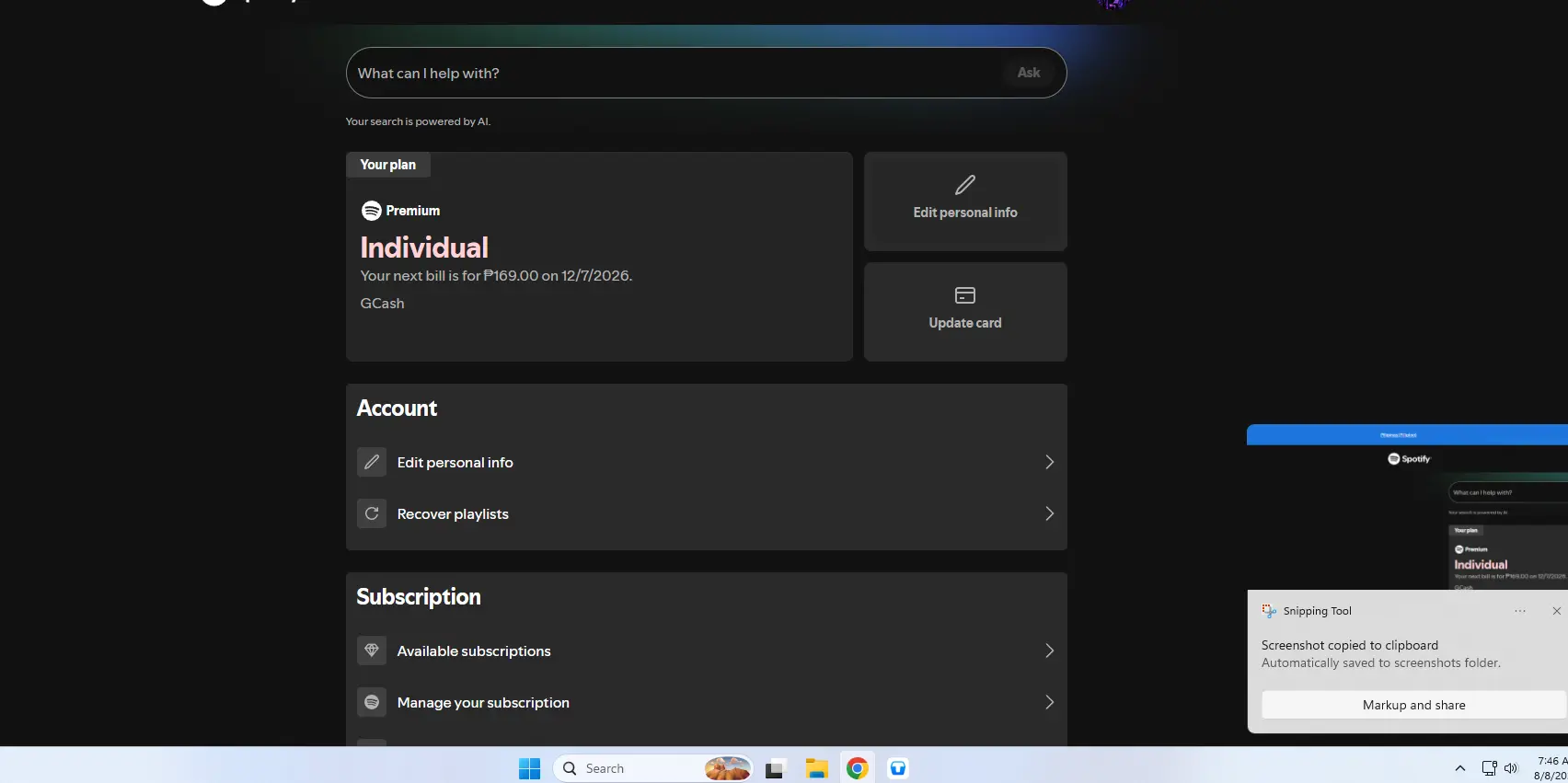
Task: Show hidden system tray icons
Action: point(1459,768)
